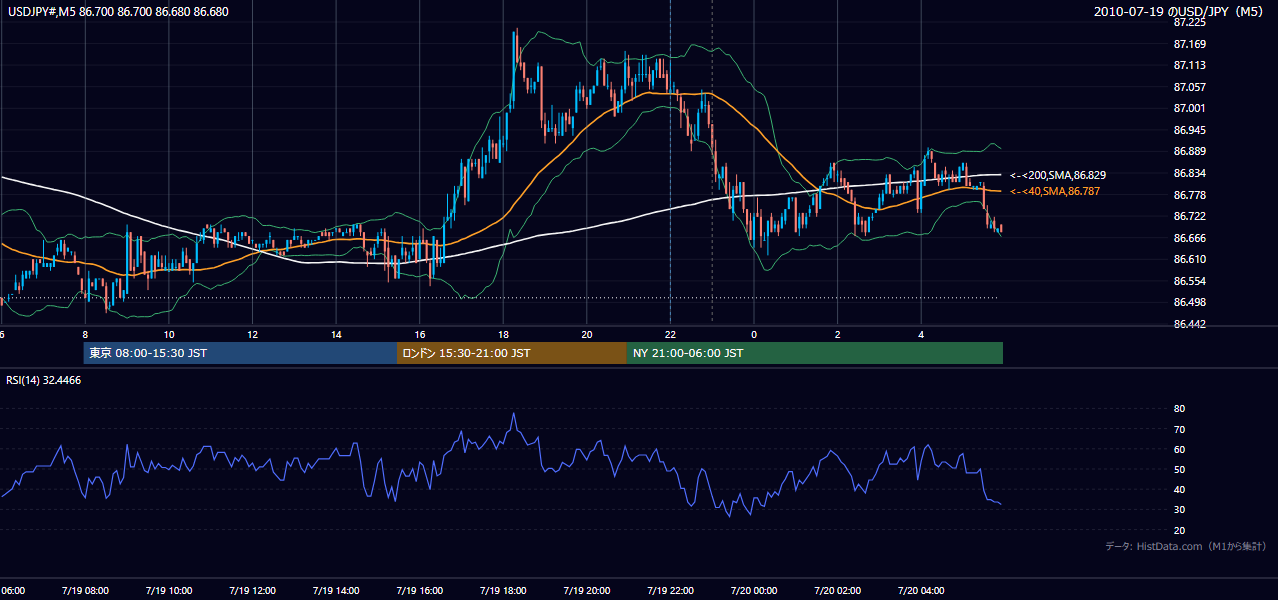Click hour label 20 on chart time axis
Viewport: 1278px width, 600px height.
tap(587, 334)
